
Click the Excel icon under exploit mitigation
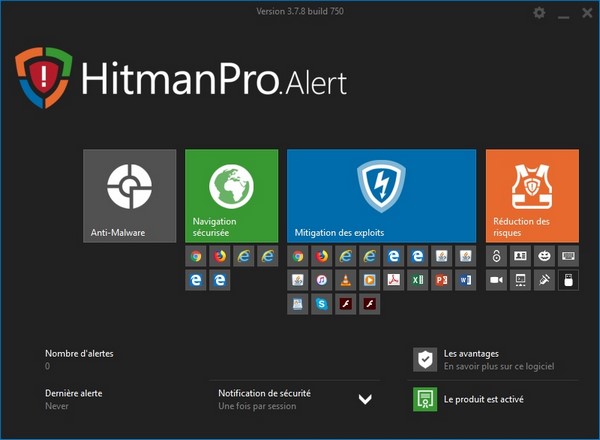417,280
